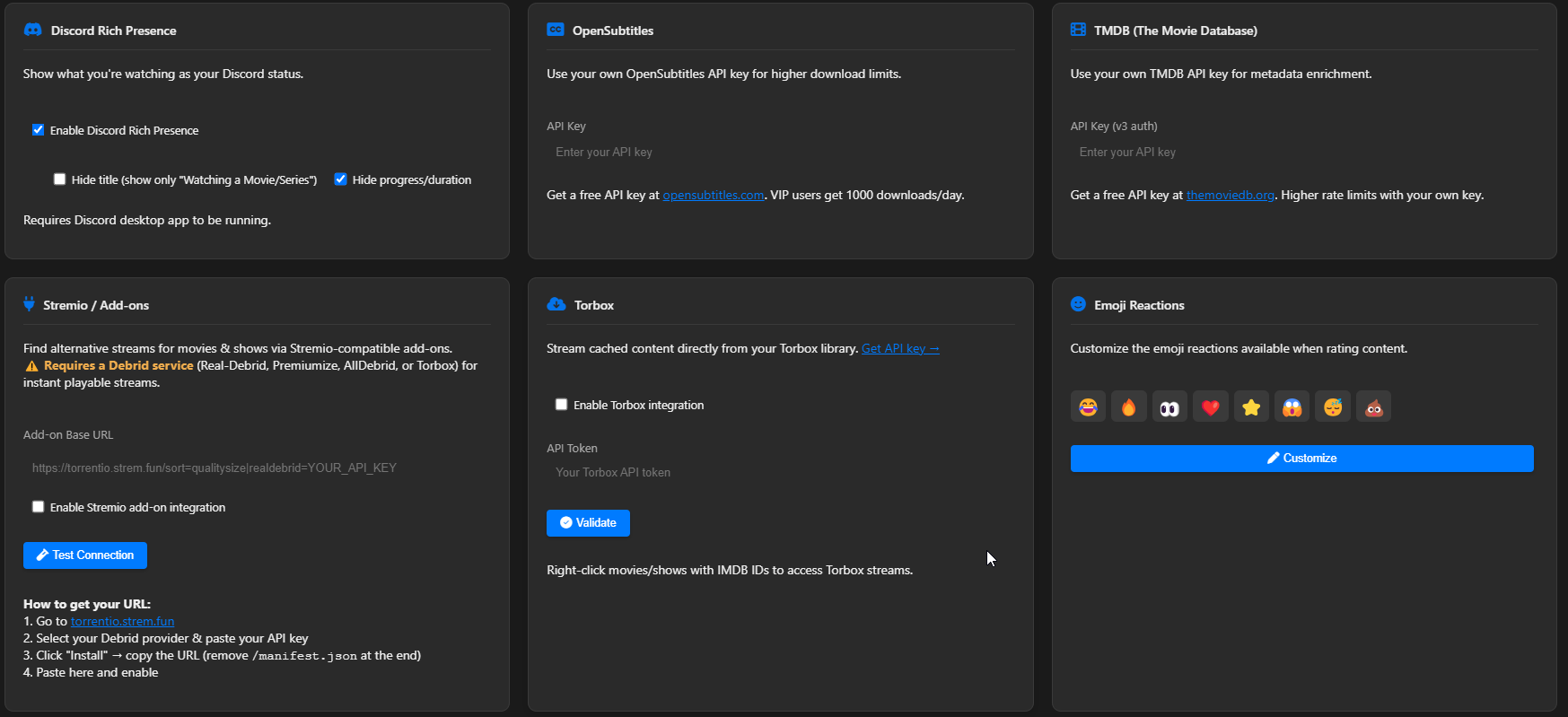
Task: Click the OpenSubtitles CC icon
Action: 556,30
